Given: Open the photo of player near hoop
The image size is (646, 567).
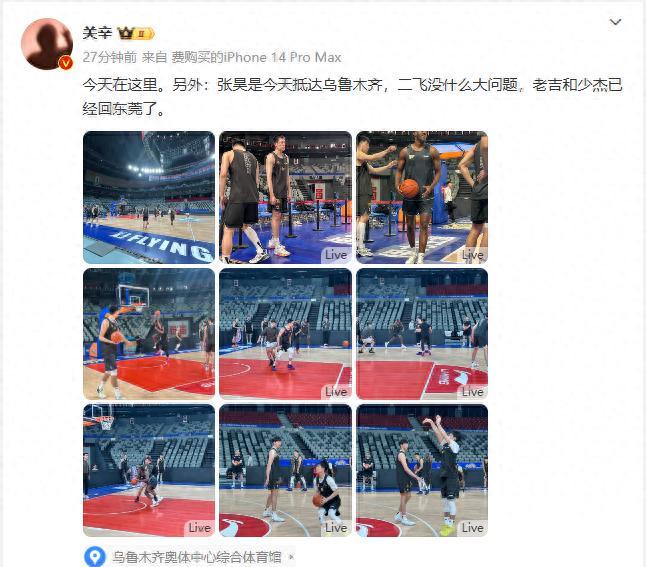Looking at the screenshot, I should pyautogui.click(x=149, y=334).
